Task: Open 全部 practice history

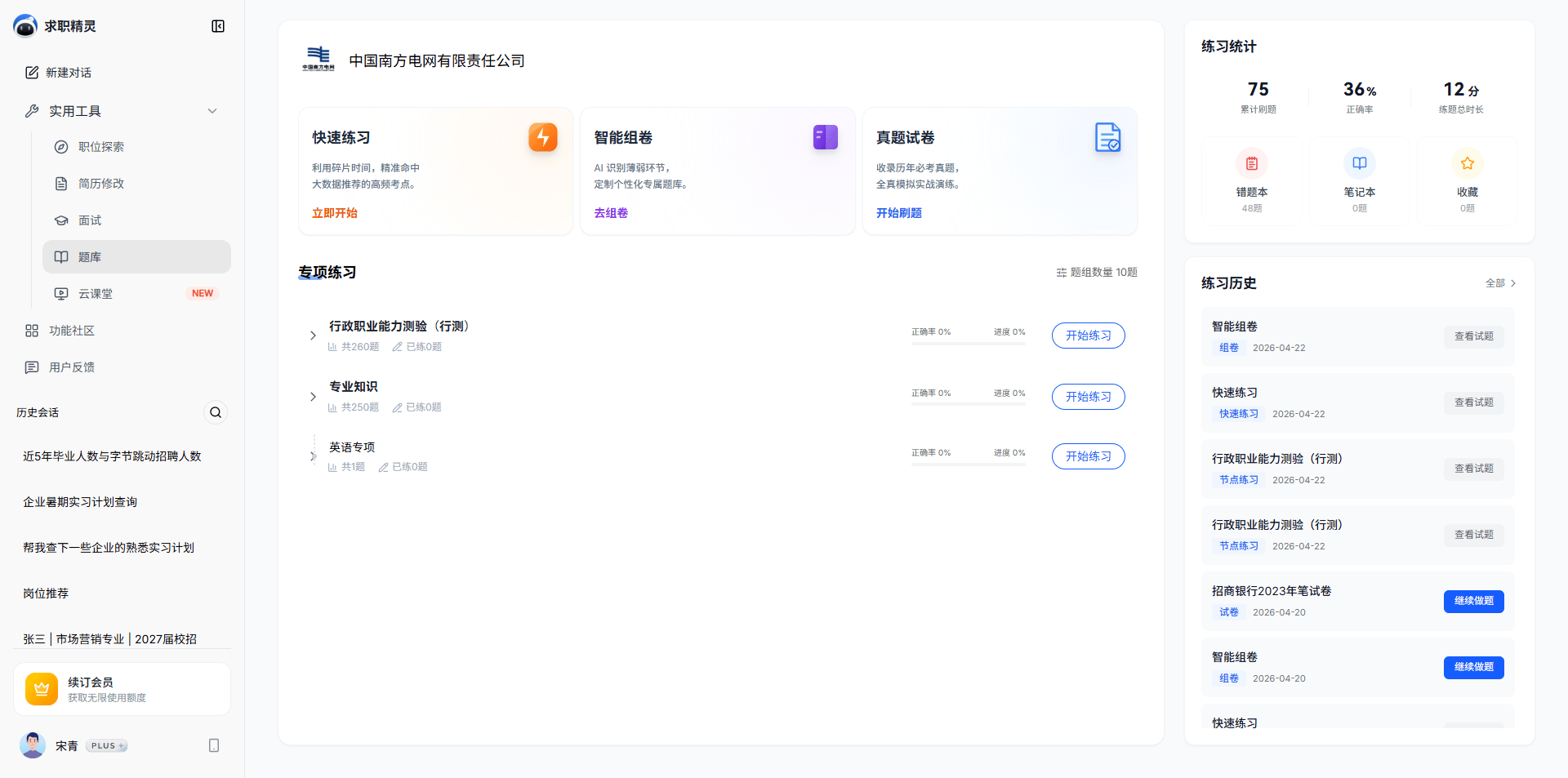Action: tap(1500, 283)
